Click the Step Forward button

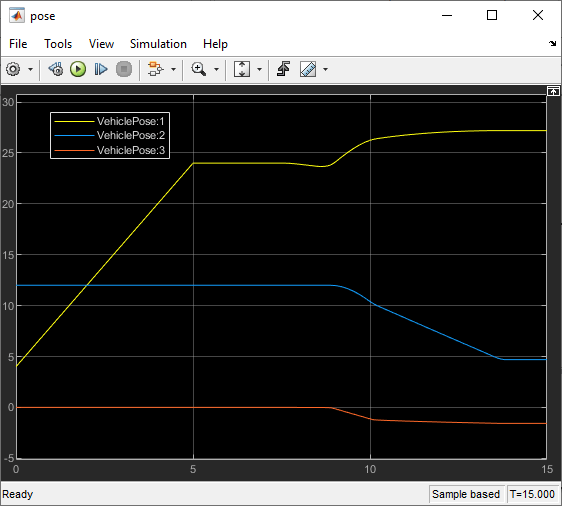pos(101,69)
